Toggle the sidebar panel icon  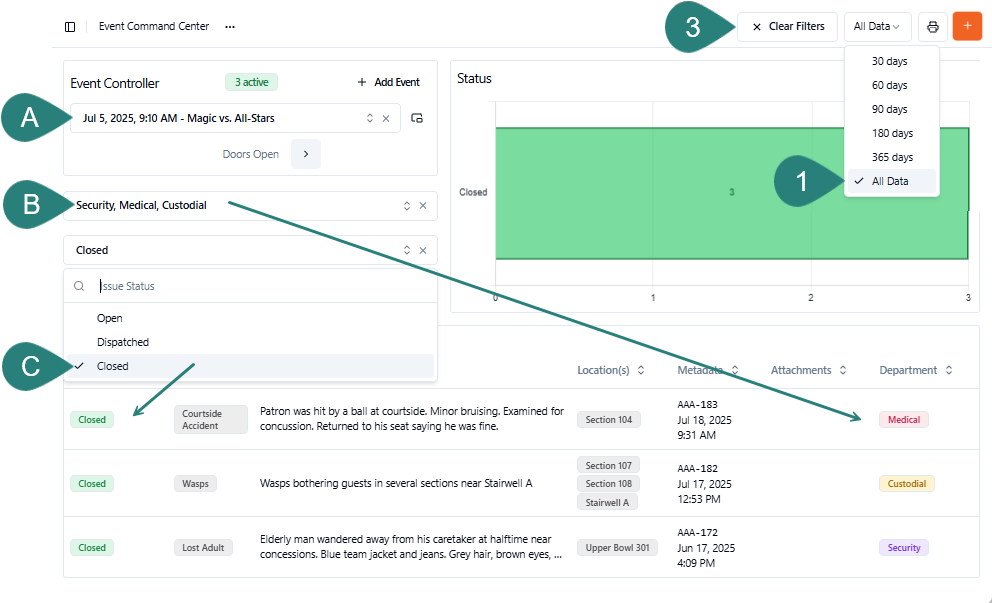(x=69, y=27)
